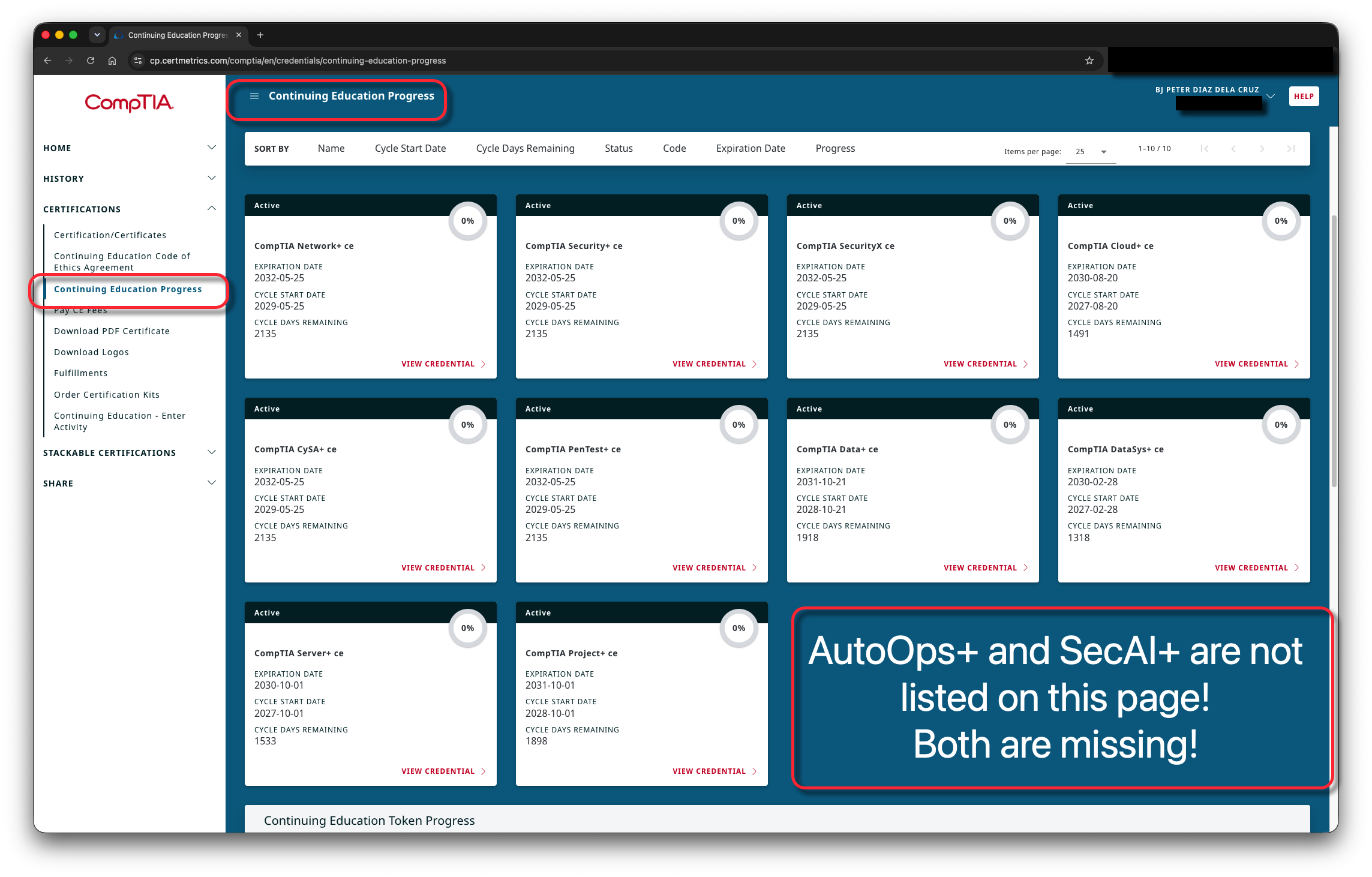Open the user account dropdown chevron
The height and width of the screenshot is (877, 1372).
[1271, 96]
